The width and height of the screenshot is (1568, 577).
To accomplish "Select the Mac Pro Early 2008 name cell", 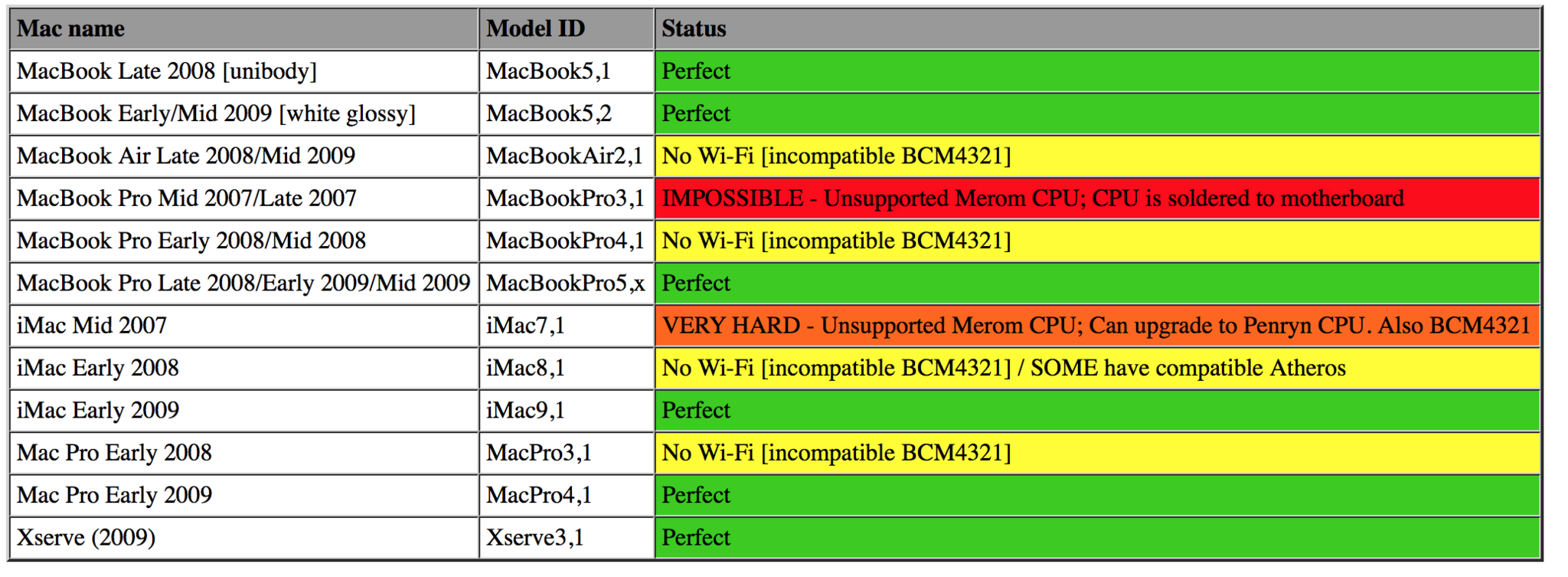I will (244, 454).
